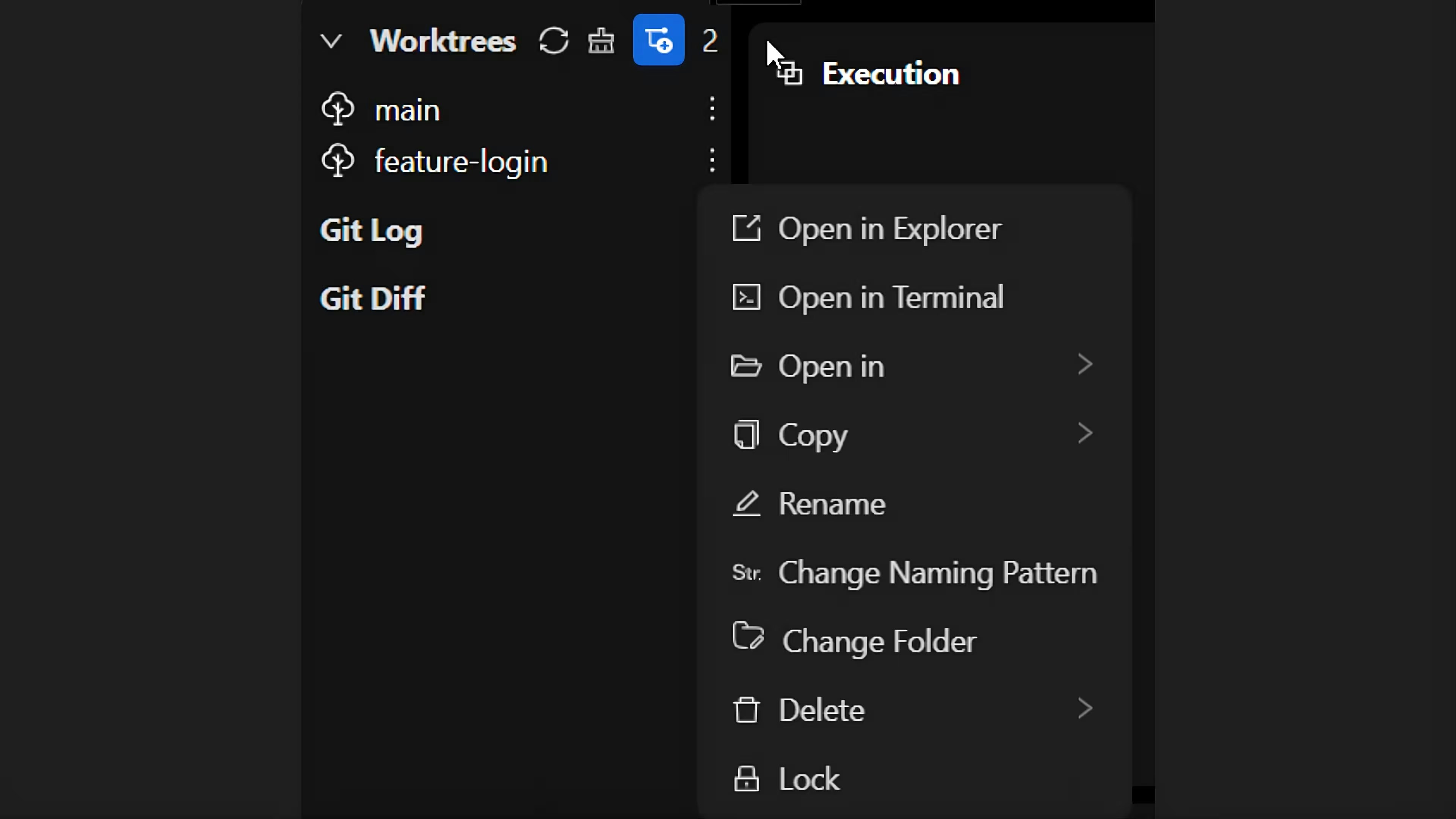Click the prune worktrees broom icon
The width and height of the screenshot is (1456, 819).
click(601, 41)
